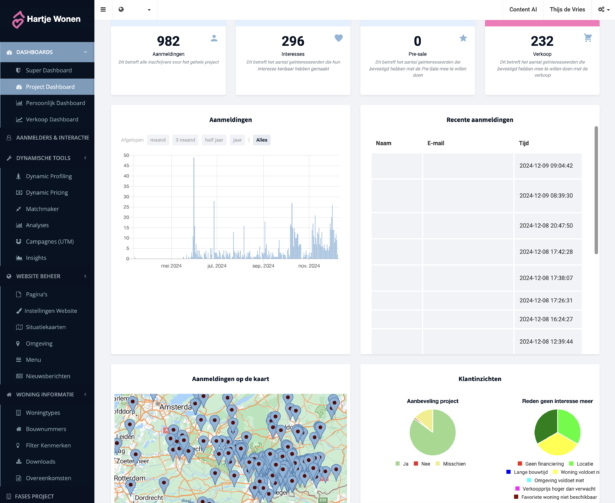The width and height of the screenshot is (615, 503).
Task: Select Project Dashboard
Action: pos(47,87)
